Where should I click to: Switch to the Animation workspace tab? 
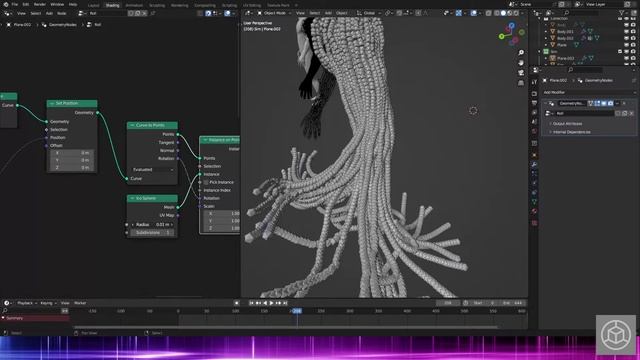click(134, 5)
